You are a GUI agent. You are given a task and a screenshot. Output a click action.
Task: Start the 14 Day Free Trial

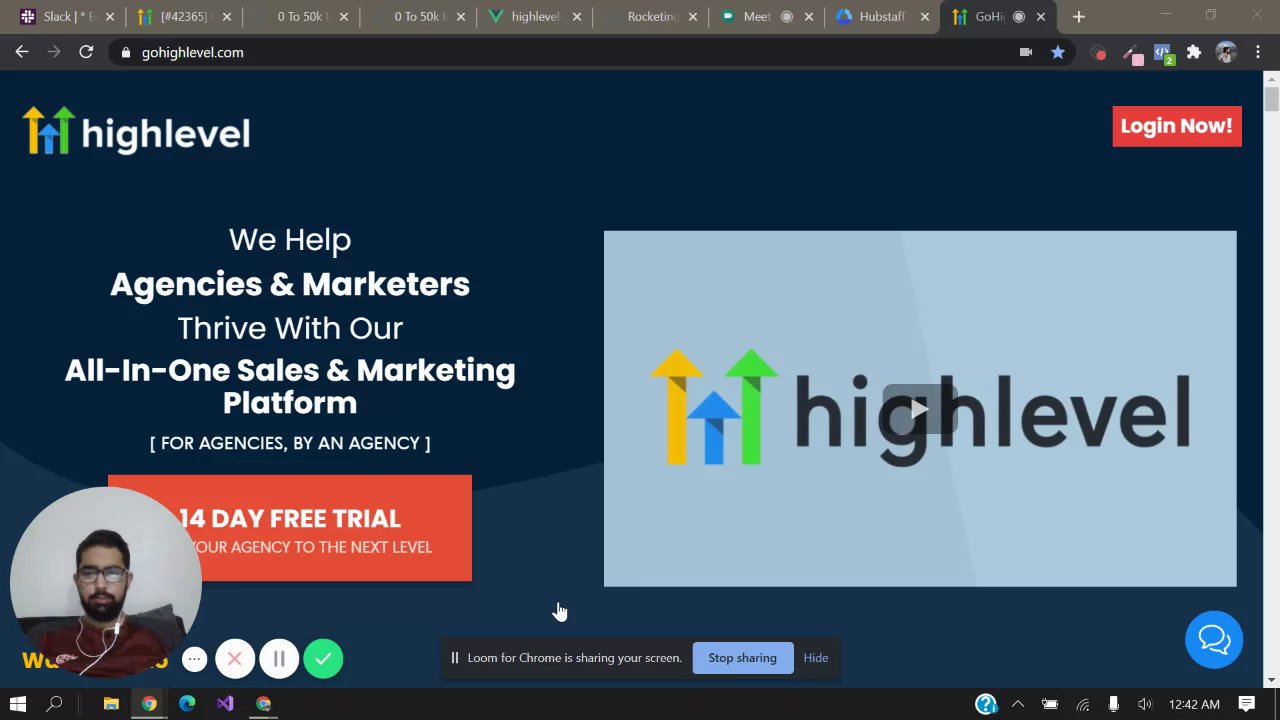pos(290,528)
